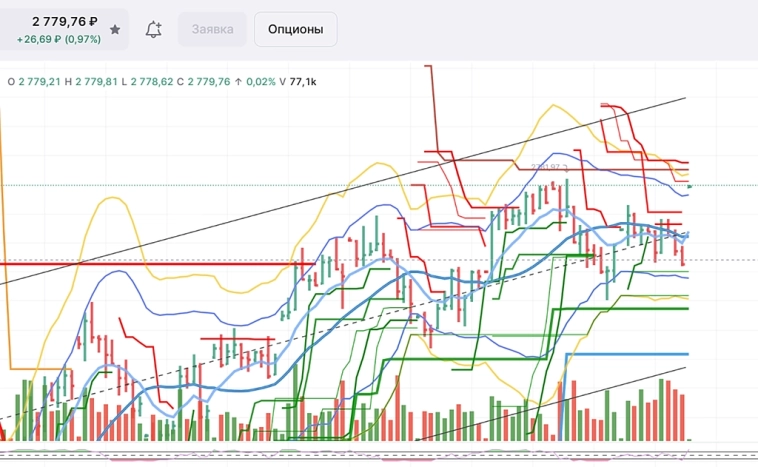The image size is (758, 467).
Task: Click the close price value 2 779,76
Action: point(204,81)
